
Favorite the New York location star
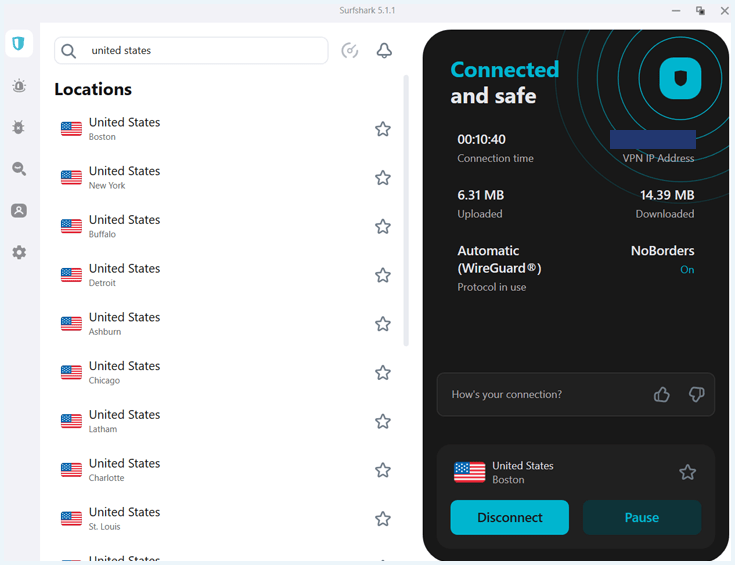tap(382, 178)
